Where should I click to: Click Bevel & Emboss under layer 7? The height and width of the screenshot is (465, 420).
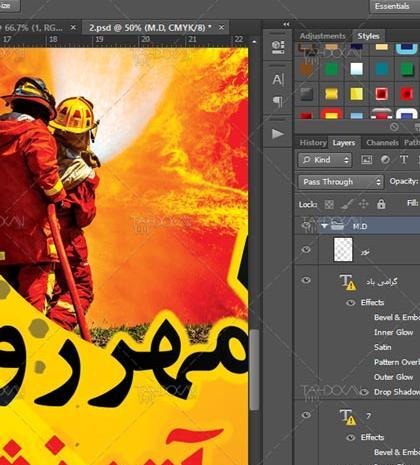point(397,452)
